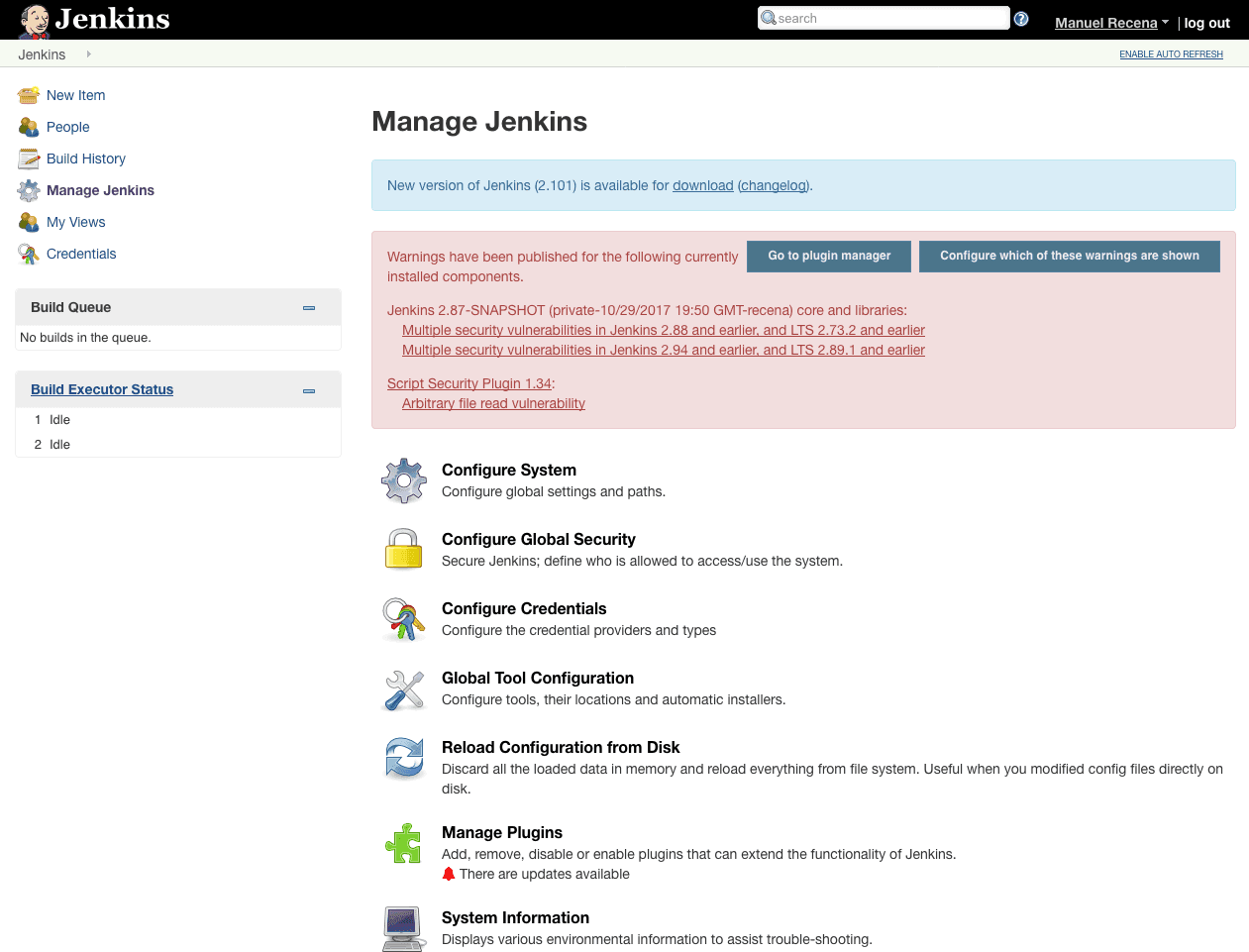Collapse the Build Queue panel
1249x952 pixels.
(x=308, y=309)
